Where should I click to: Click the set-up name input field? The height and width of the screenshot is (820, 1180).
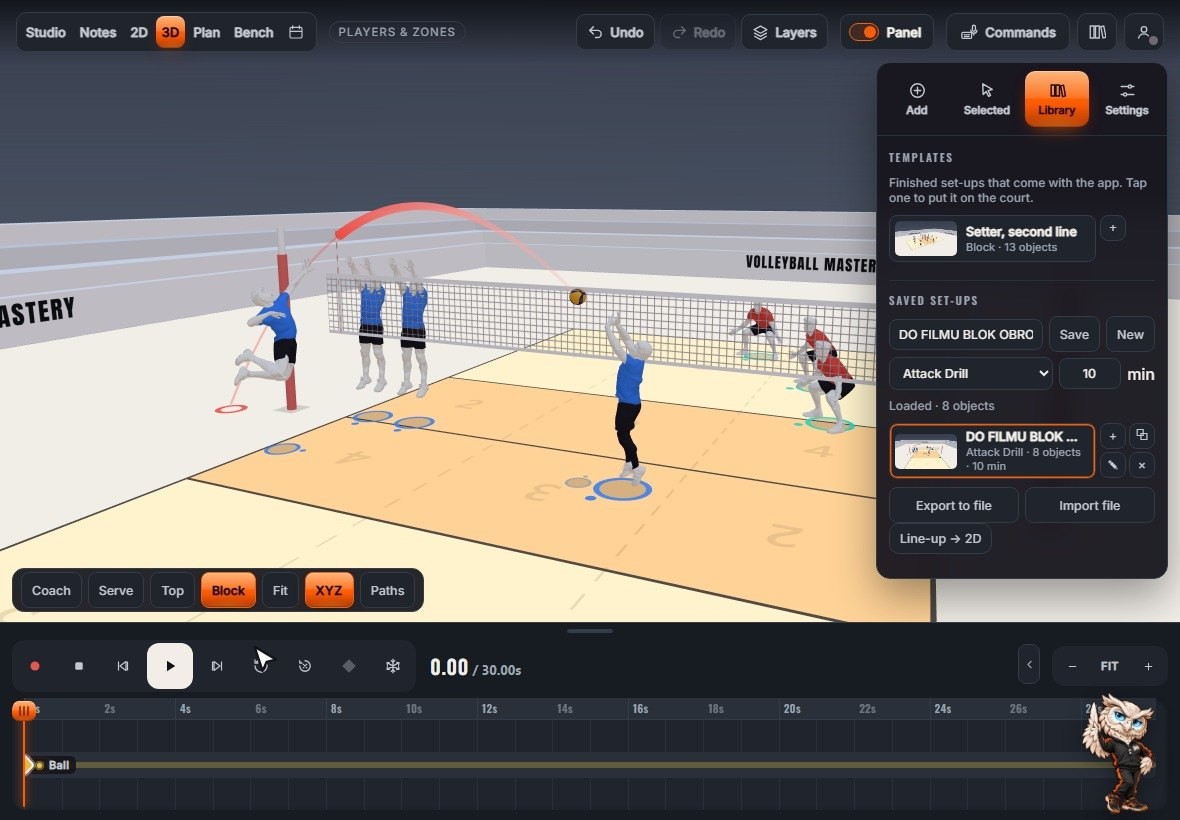966,335
